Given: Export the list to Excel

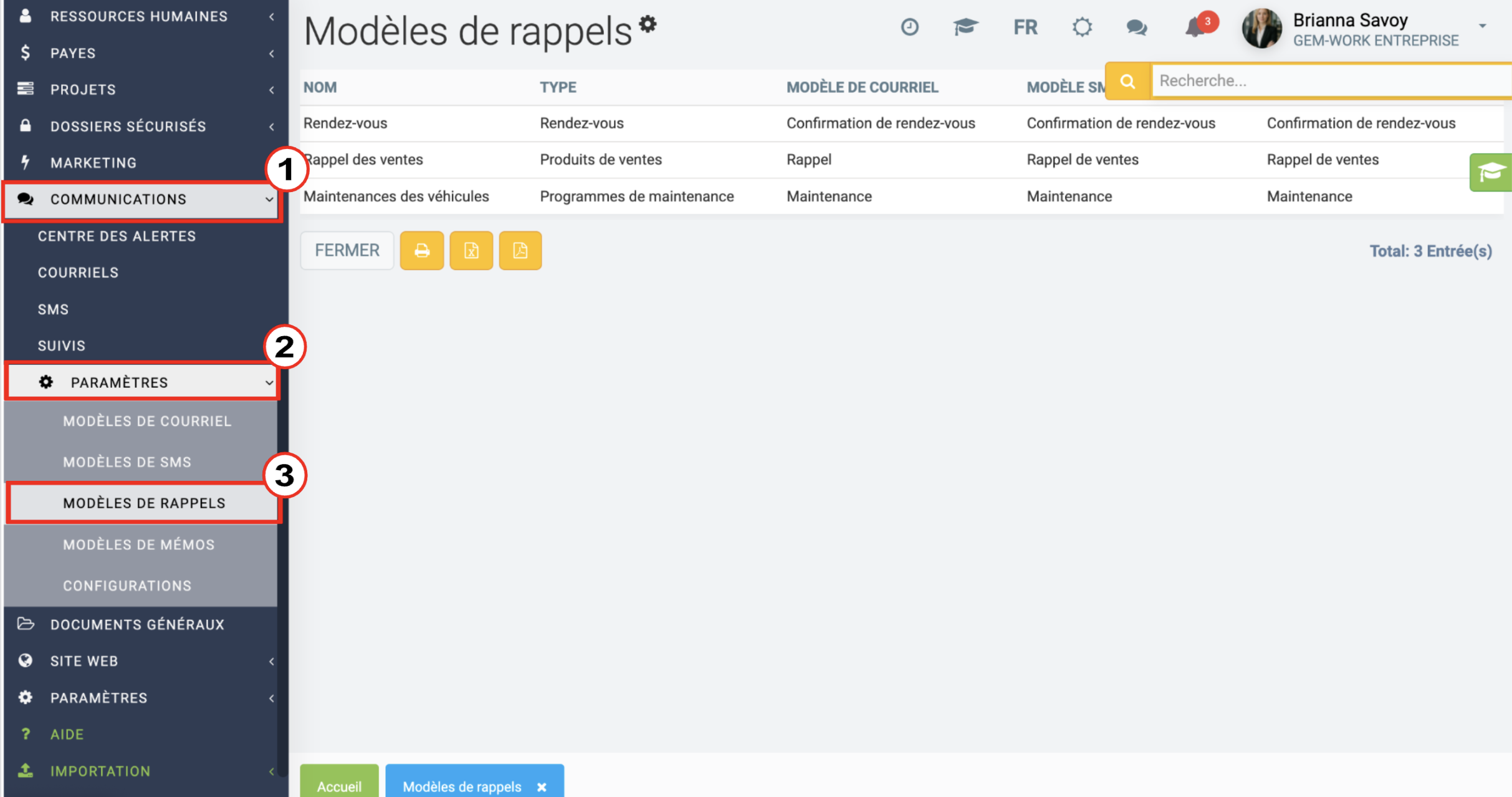Looking at the screenshot, I should coord(471,251).
